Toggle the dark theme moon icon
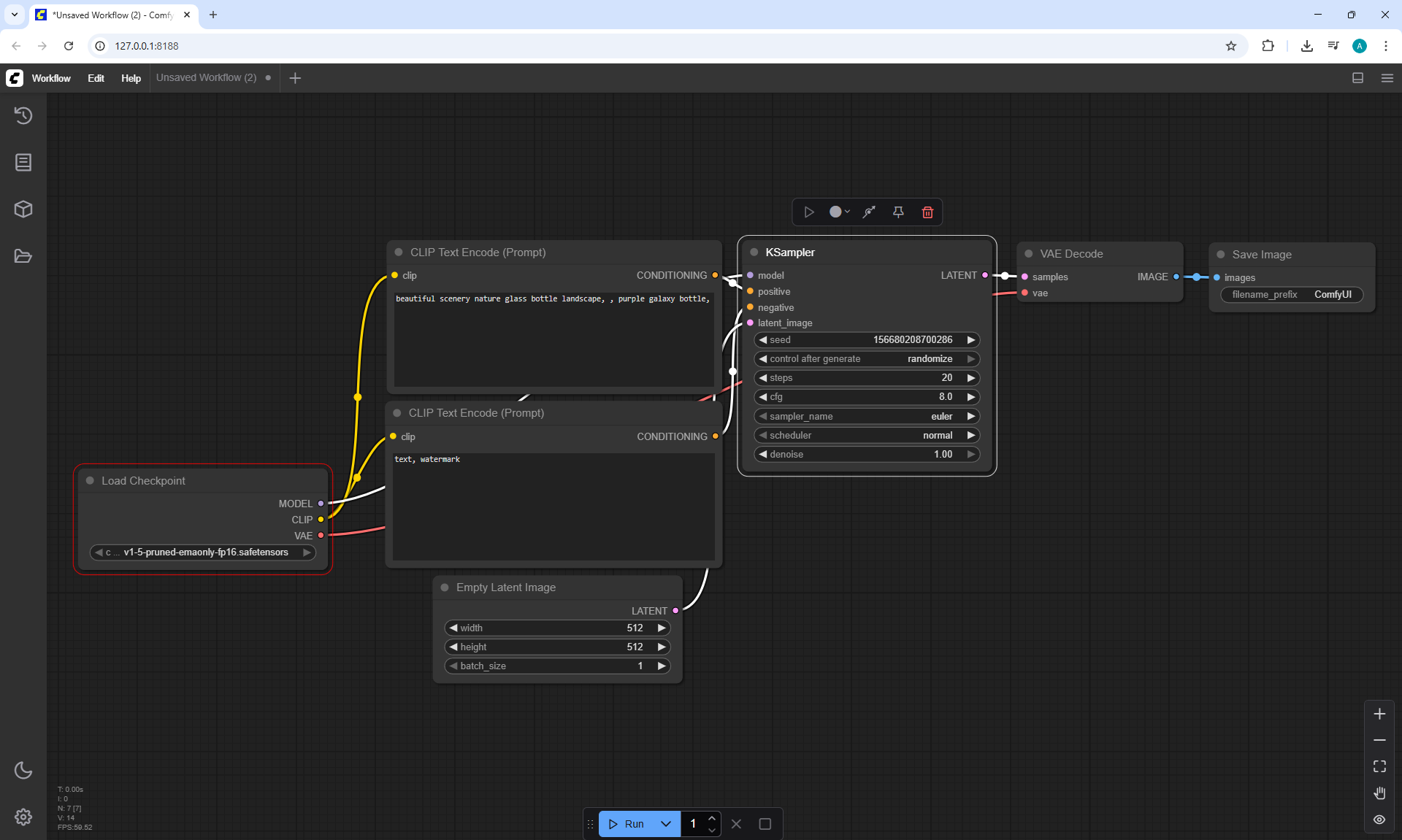This screenshot has height=840, width=1402. coord(23,770)
